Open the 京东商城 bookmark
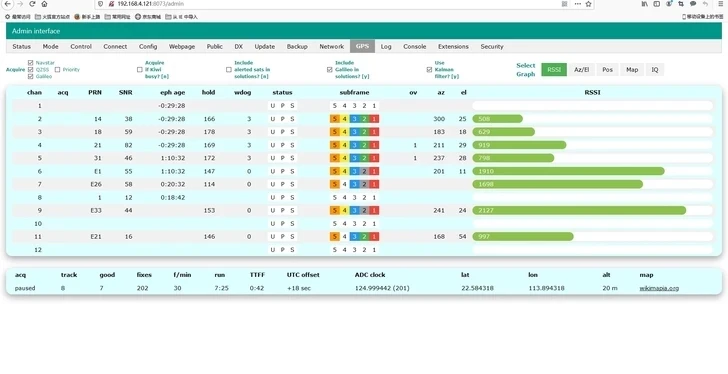 point(148,17)
